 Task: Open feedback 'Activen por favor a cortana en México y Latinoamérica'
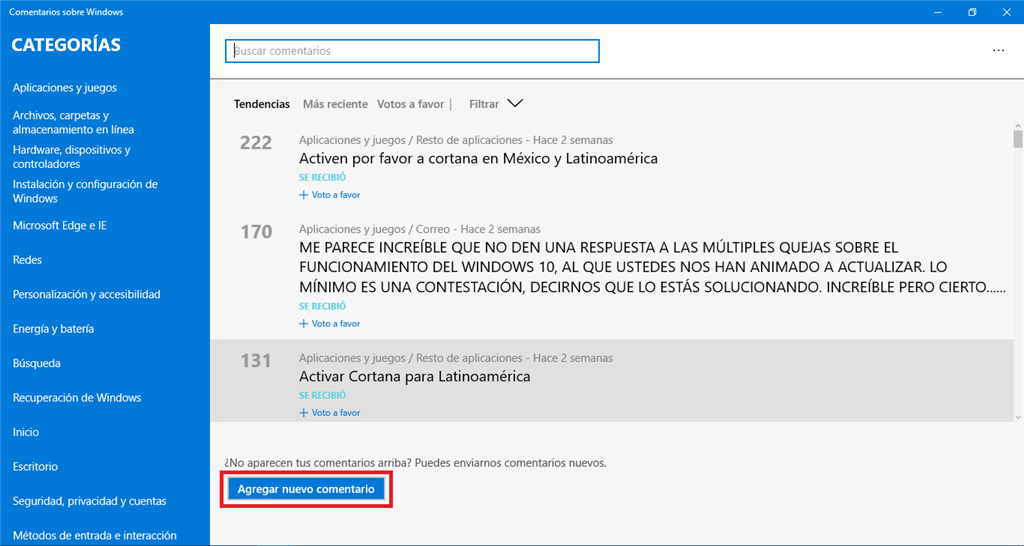pyautogui.click(x=478, y=159)
